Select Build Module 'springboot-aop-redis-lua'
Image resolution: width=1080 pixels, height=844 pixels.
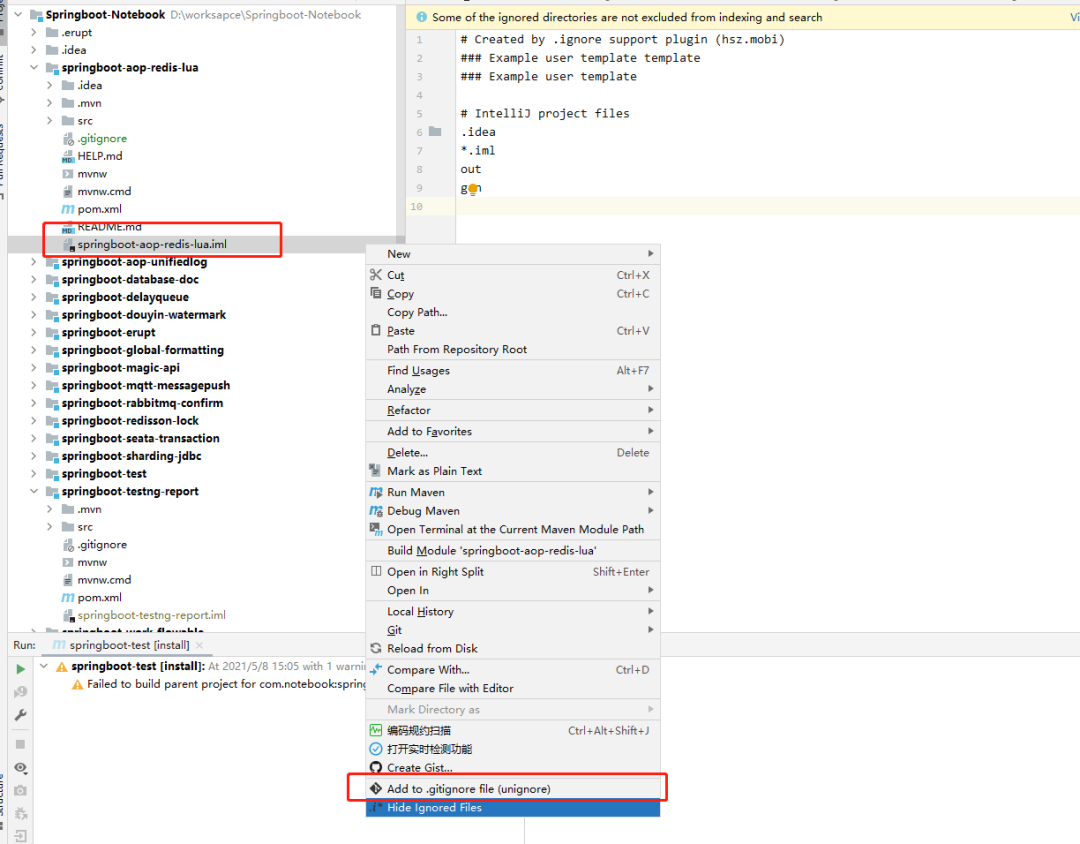point(513,550)
